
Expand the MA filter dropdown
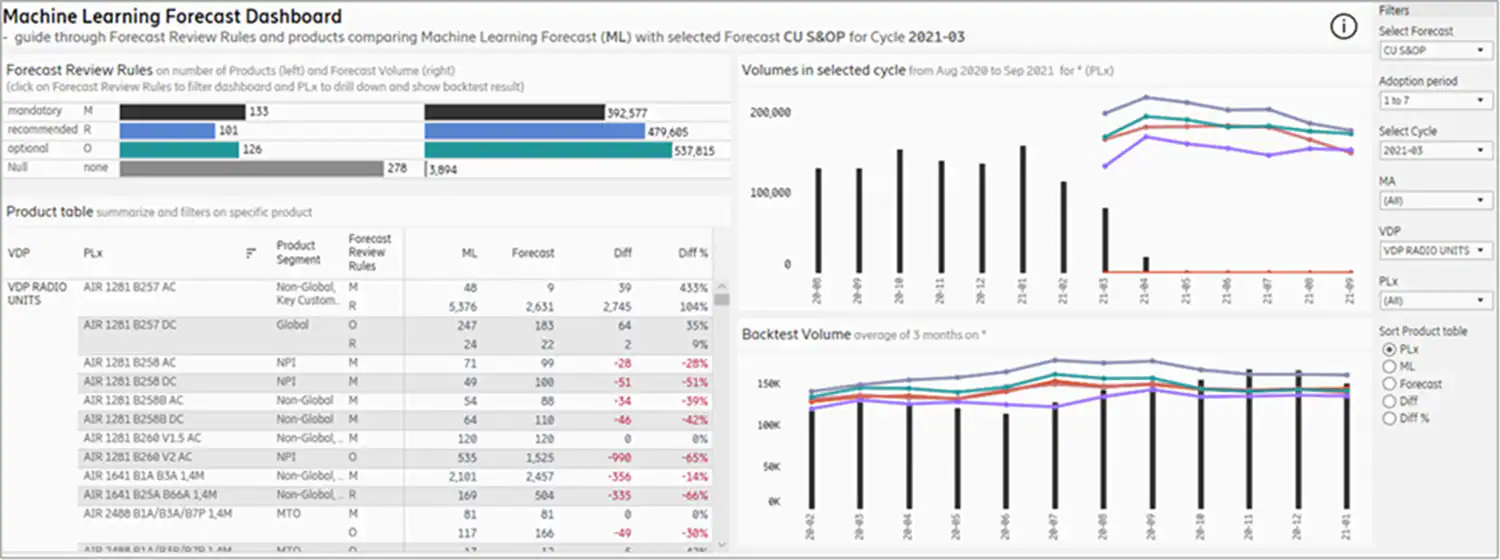[1435, 200]
